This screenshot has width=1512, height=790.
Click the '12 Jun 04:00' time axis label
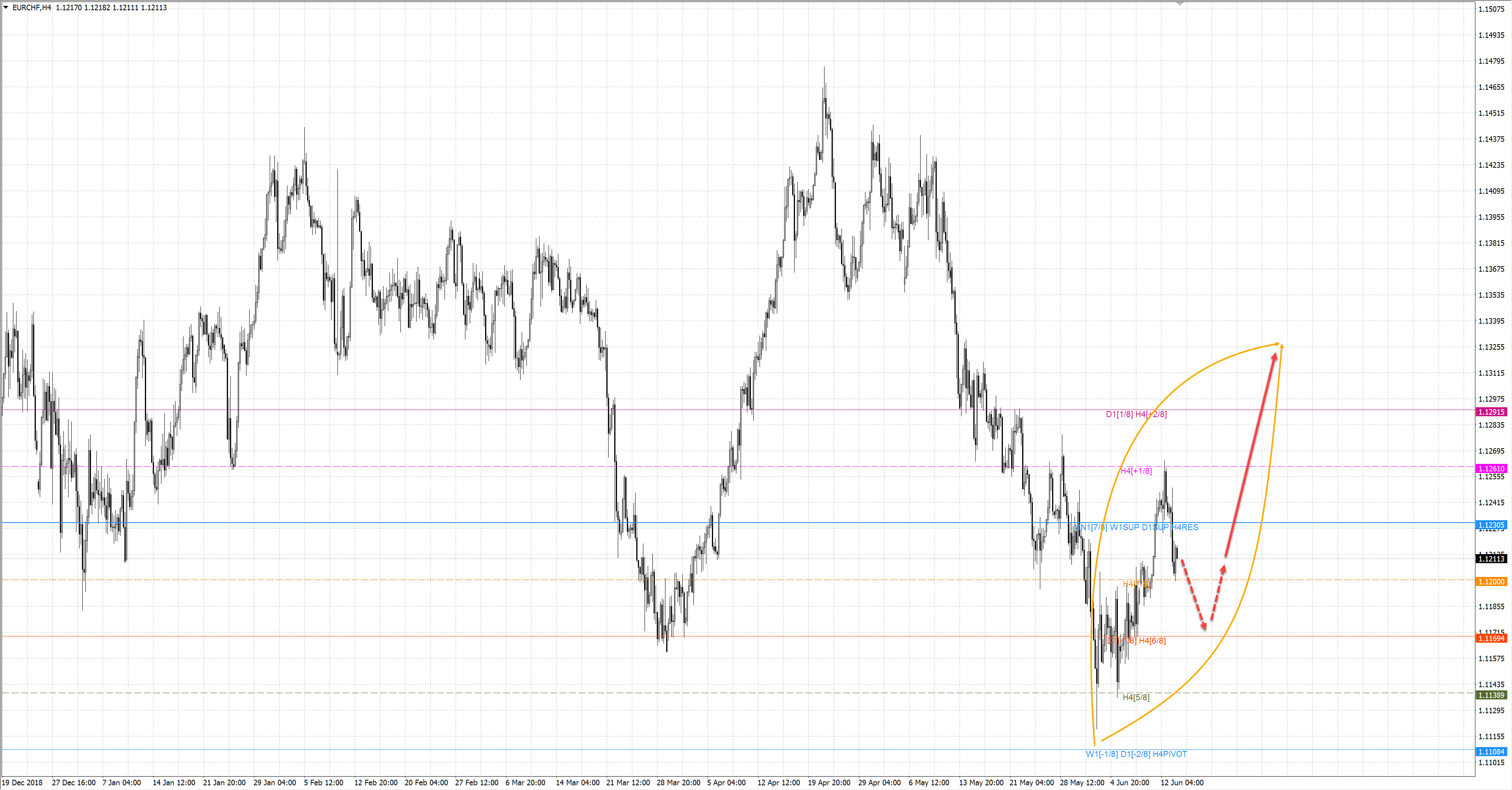coord(1182,783)
